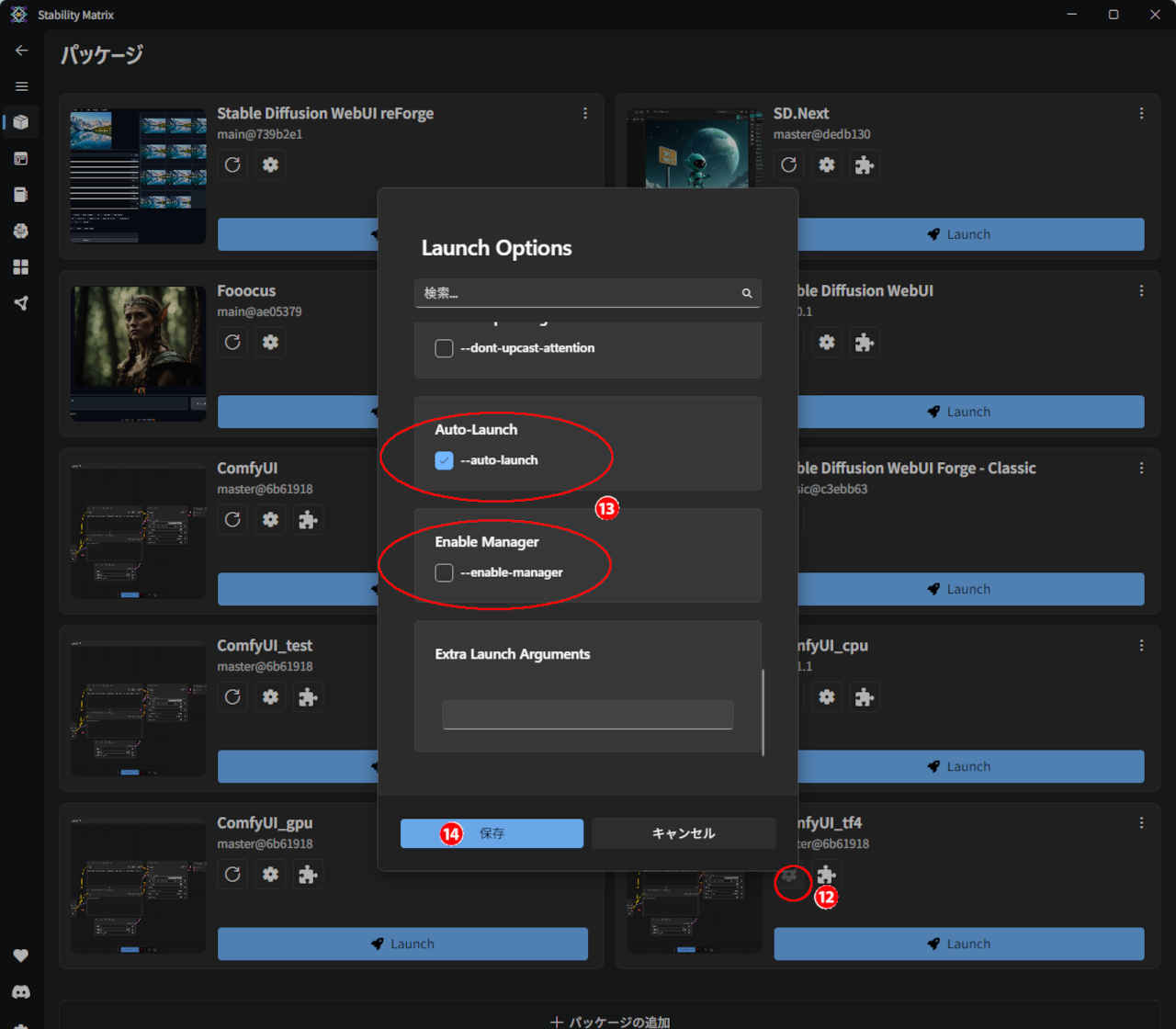This screenshot has width=1176, height=1029.
Task: Open the gear icon on Fooocus
Action: [x=270, y=342]
